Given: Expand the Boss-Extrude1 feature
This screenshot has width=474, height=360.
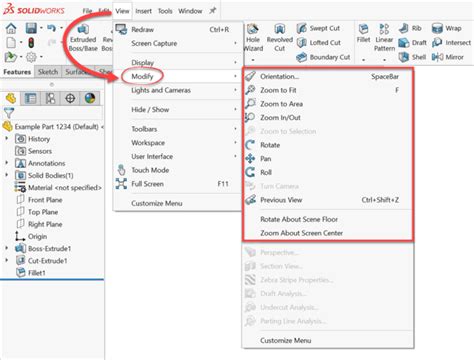Looking at the screenshot, I should 6,248.
